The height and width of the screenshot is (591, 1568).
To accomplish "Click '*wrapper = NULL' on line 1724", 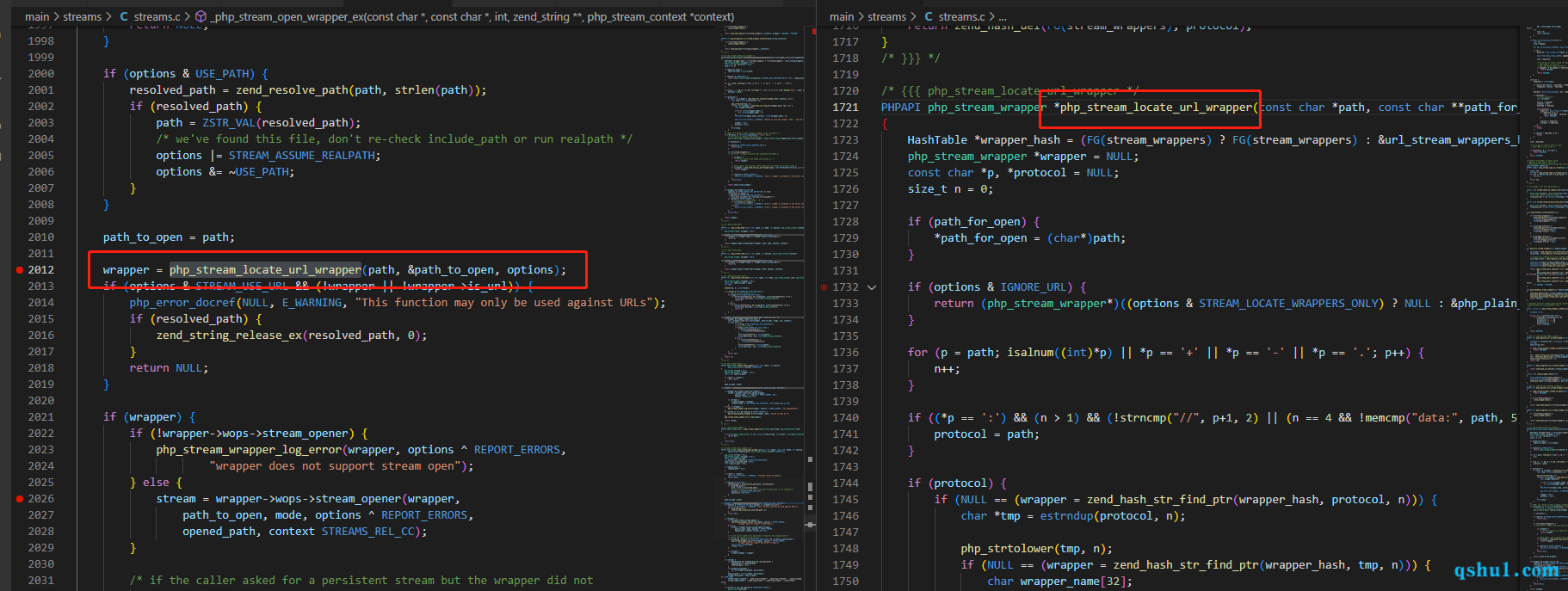I will (1083, 156).
